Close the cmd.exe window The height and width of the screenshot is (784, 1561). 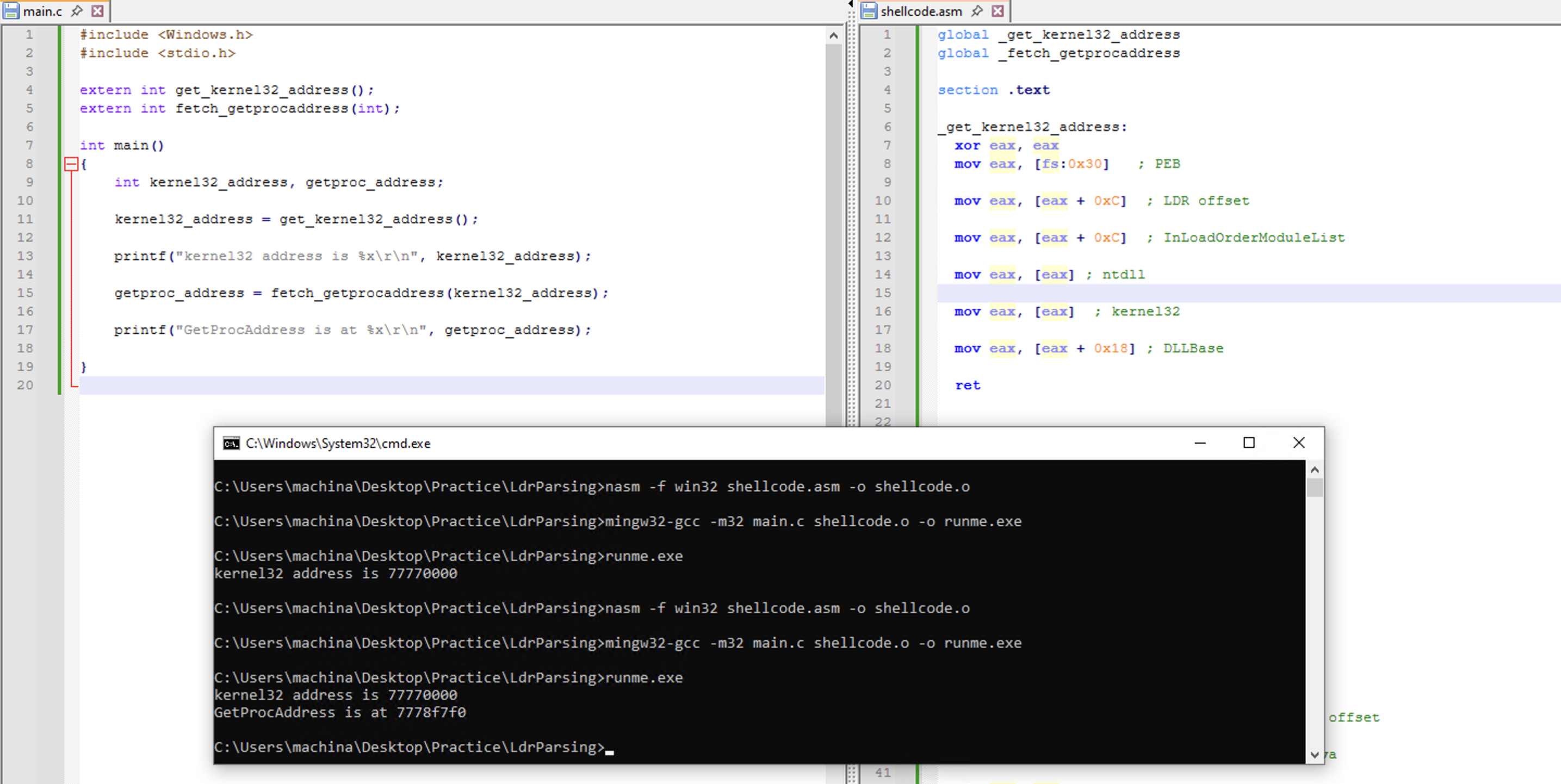coord(1299,443)
